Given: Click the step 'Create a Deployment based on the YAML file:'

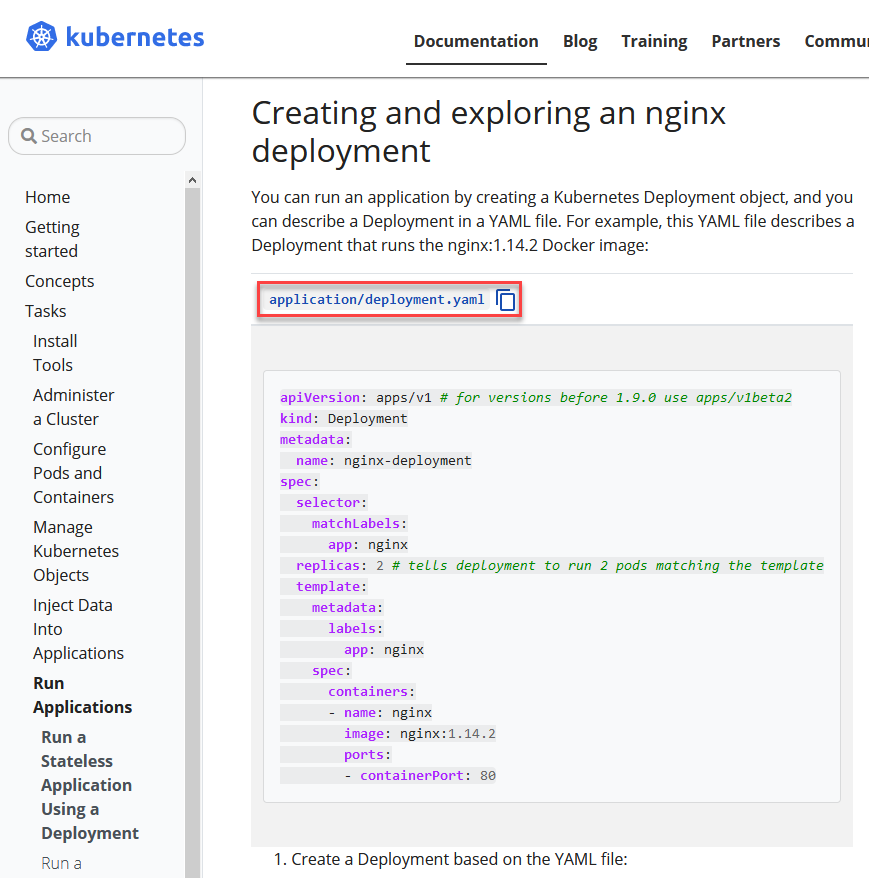Looking at the screenshot, I should 459,859.
